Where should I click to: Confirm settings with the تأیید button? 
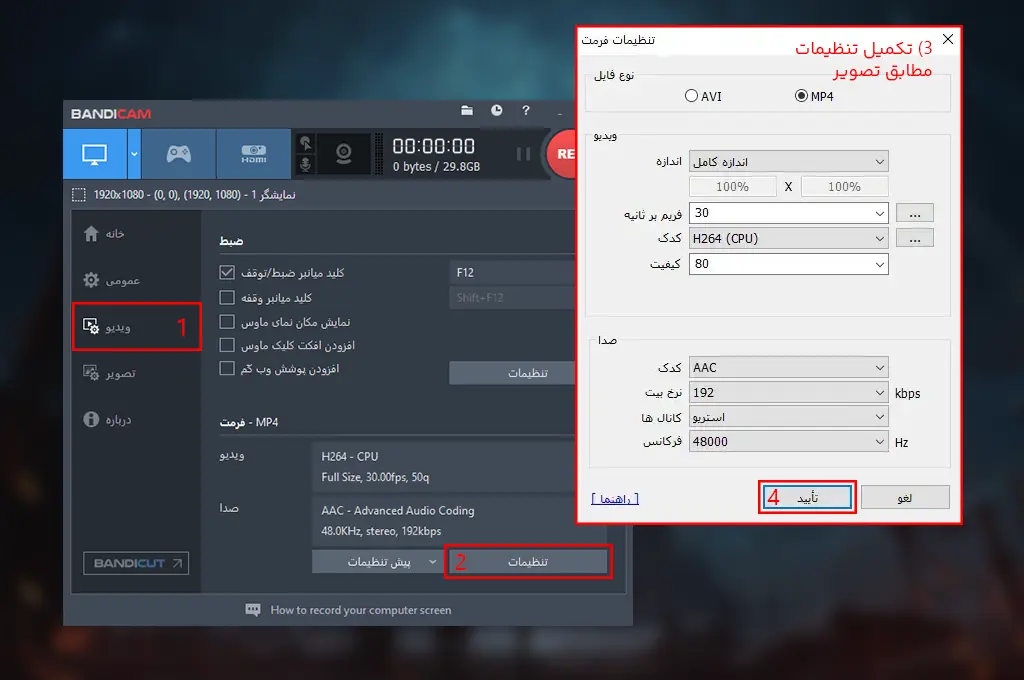click(806, 497)
